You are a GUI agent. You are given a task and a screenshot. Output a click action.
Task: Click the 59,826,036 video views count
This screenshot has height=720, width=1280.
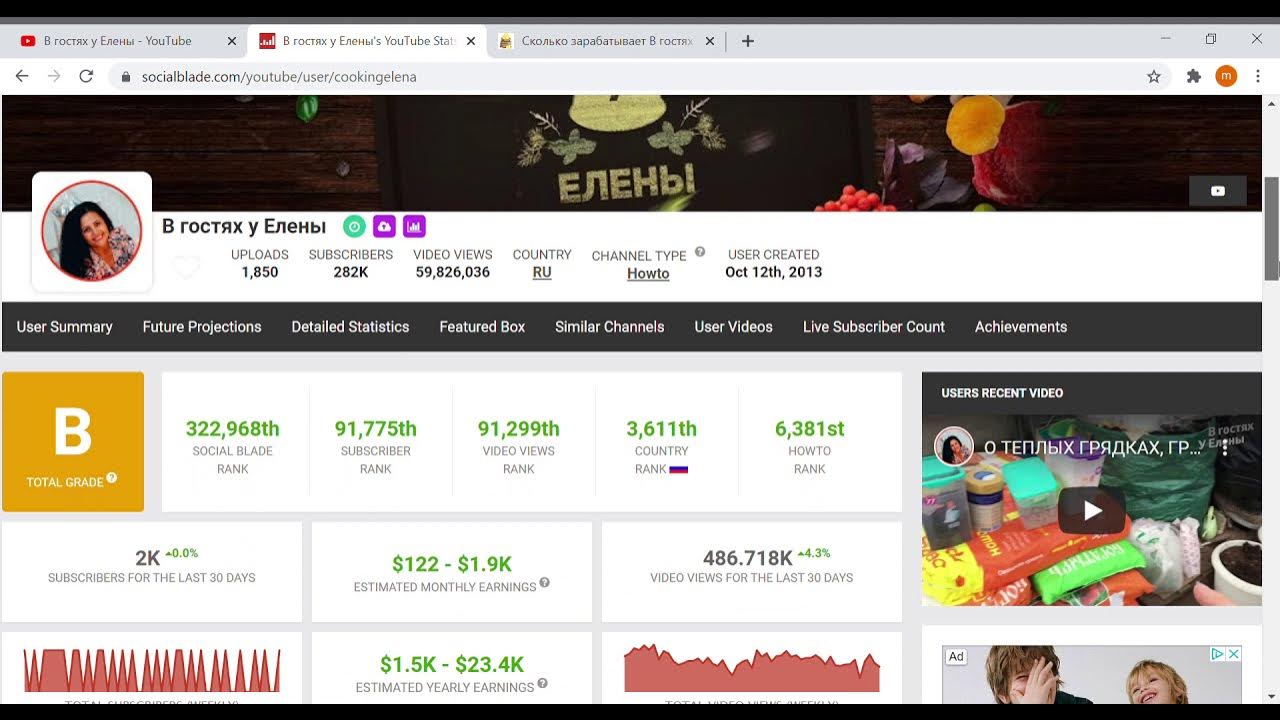point(452,272)
